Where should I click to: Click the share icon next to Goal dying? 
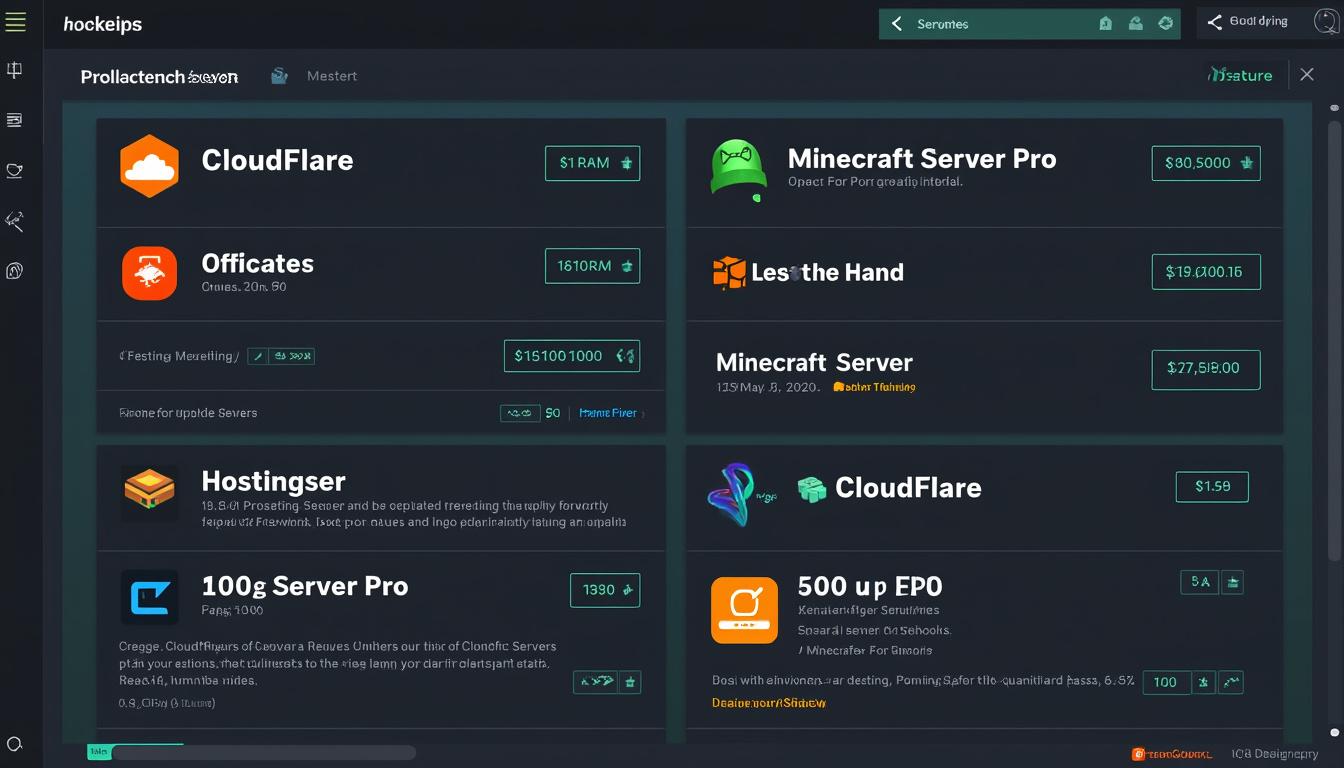[1215, 22]
